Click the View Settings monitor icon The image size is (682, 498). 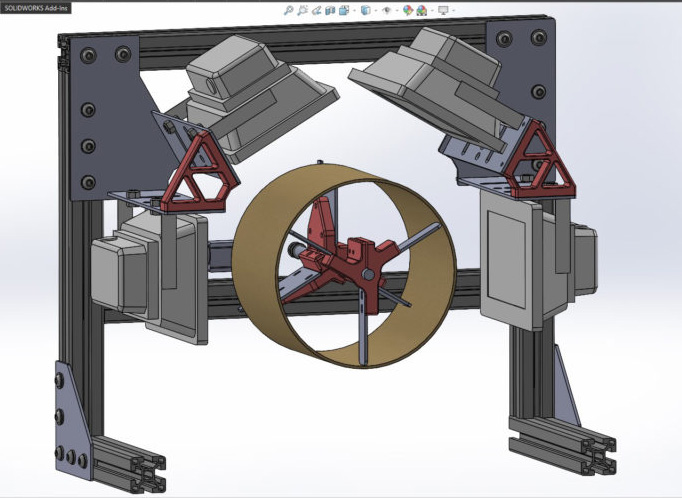442,10
